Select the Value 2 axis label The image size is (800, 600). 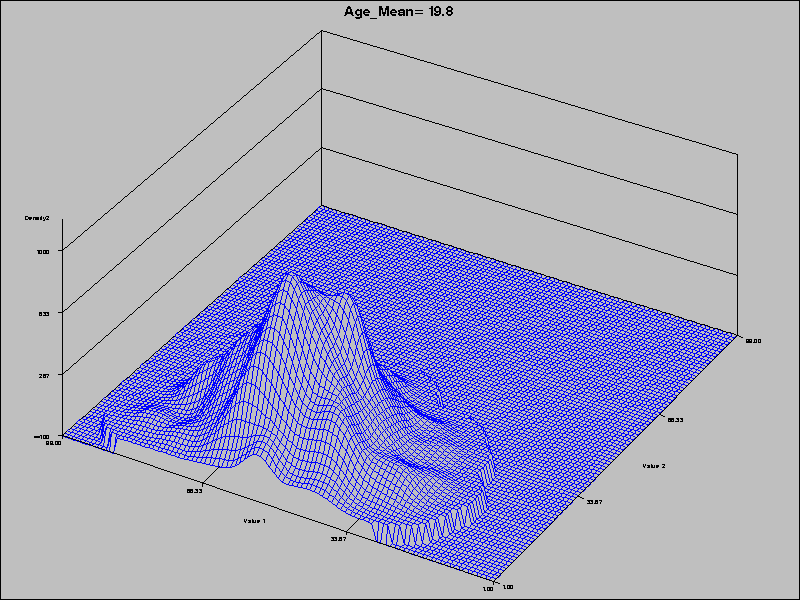click(x=655, y=466)
